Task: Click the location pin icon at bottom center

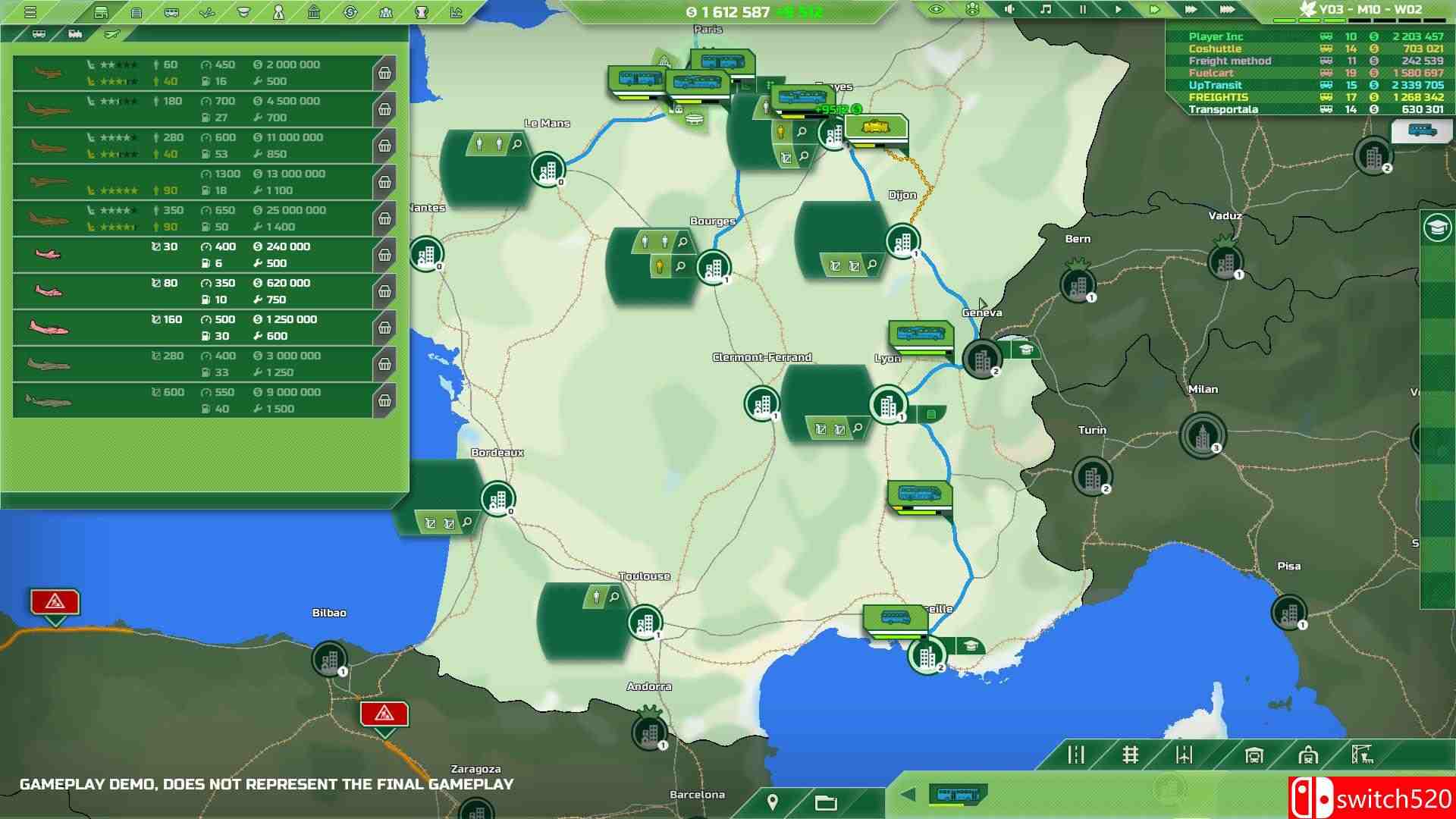Action: click(773, 802)
